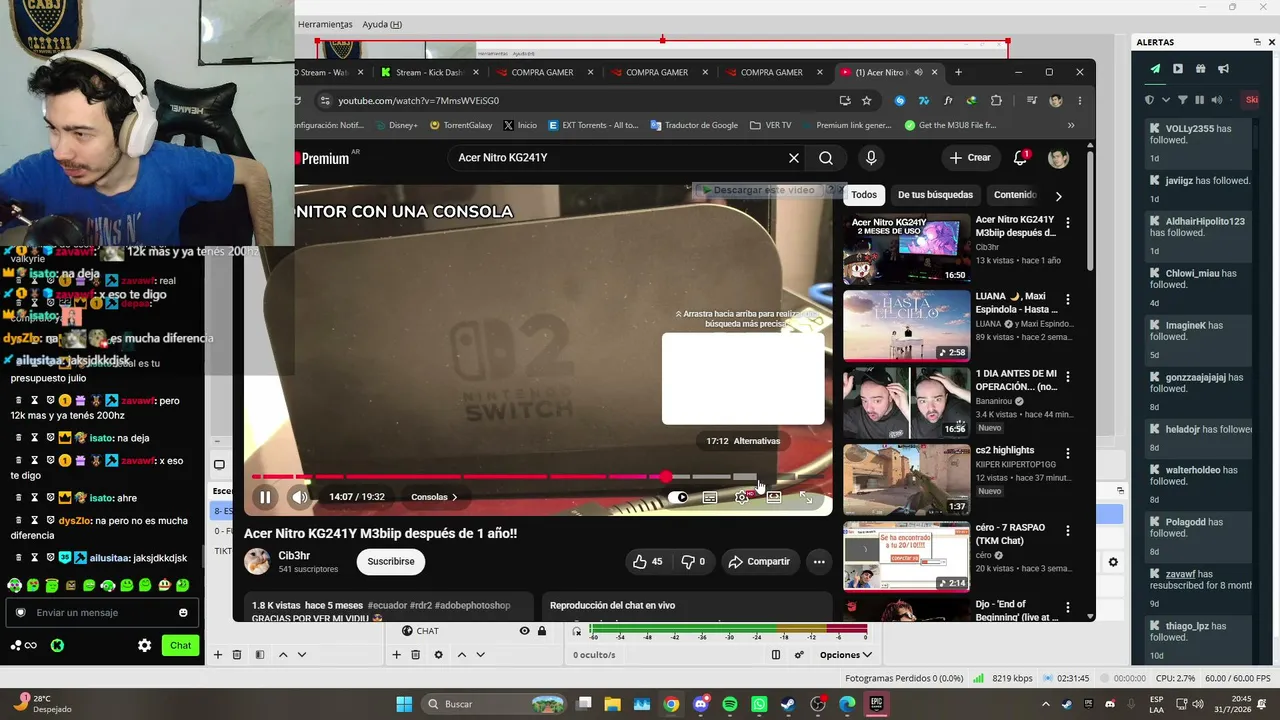Open the Cib3hr channel avatar
The width and height of the screenshot is (1280, 720).
pos(257,562)
